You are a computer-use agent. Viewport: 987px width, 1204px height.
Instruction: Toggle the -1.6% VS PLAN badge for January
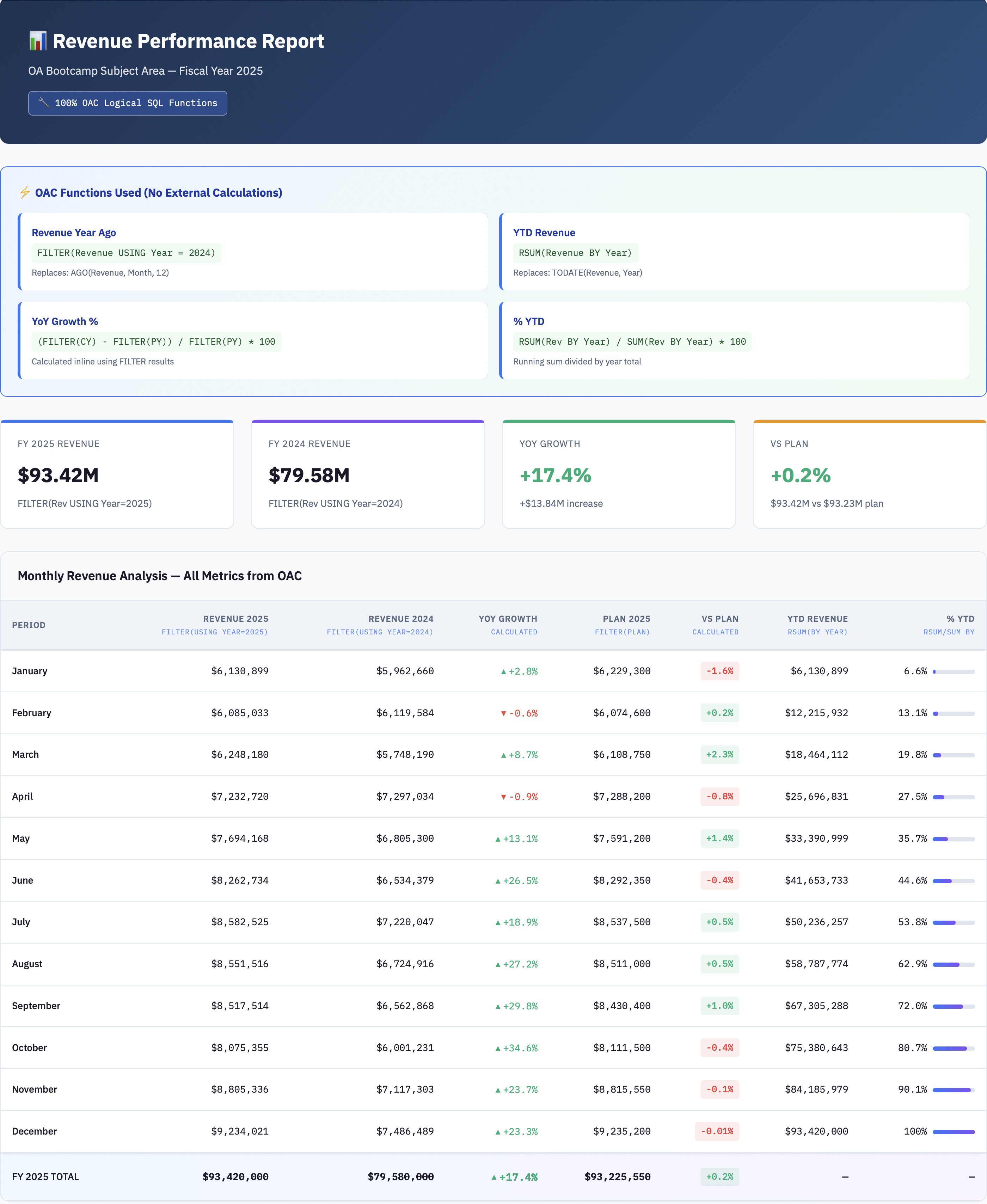tap(719, 671)
